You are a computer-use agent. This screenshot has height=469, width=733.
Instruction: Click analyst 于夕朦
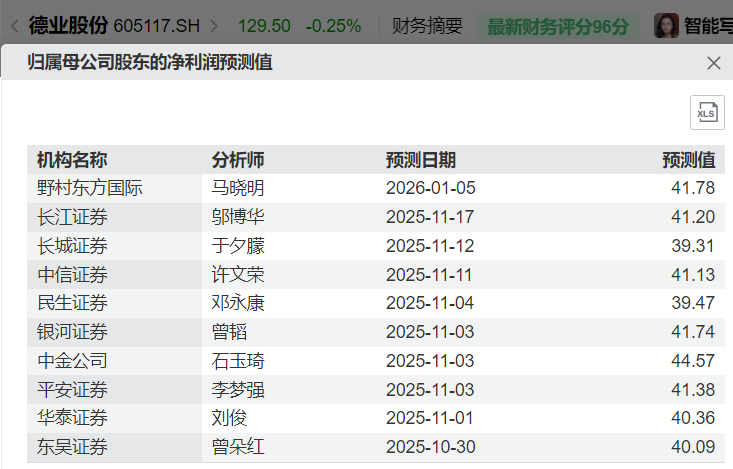(237, 246)
